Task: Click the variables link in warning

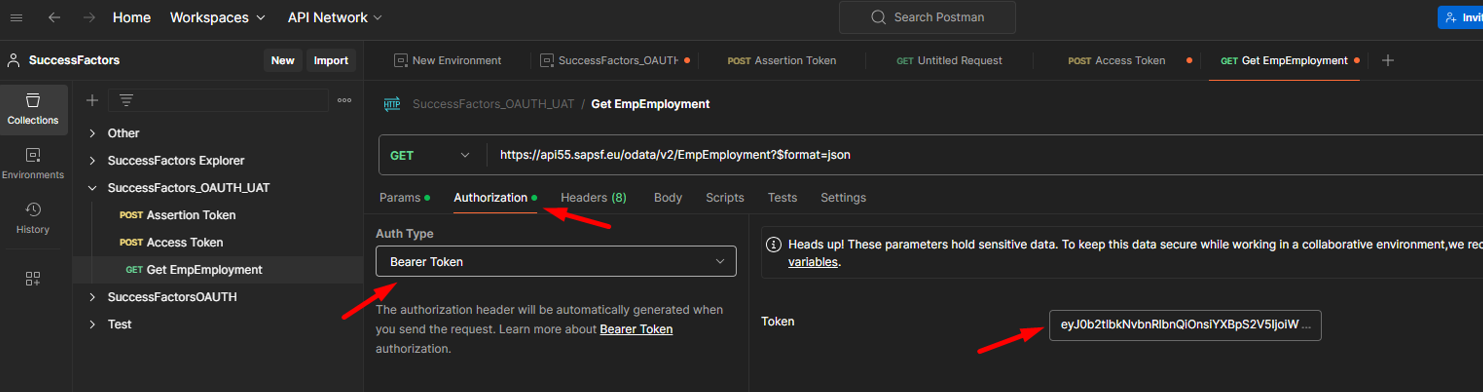Action: 814,262
